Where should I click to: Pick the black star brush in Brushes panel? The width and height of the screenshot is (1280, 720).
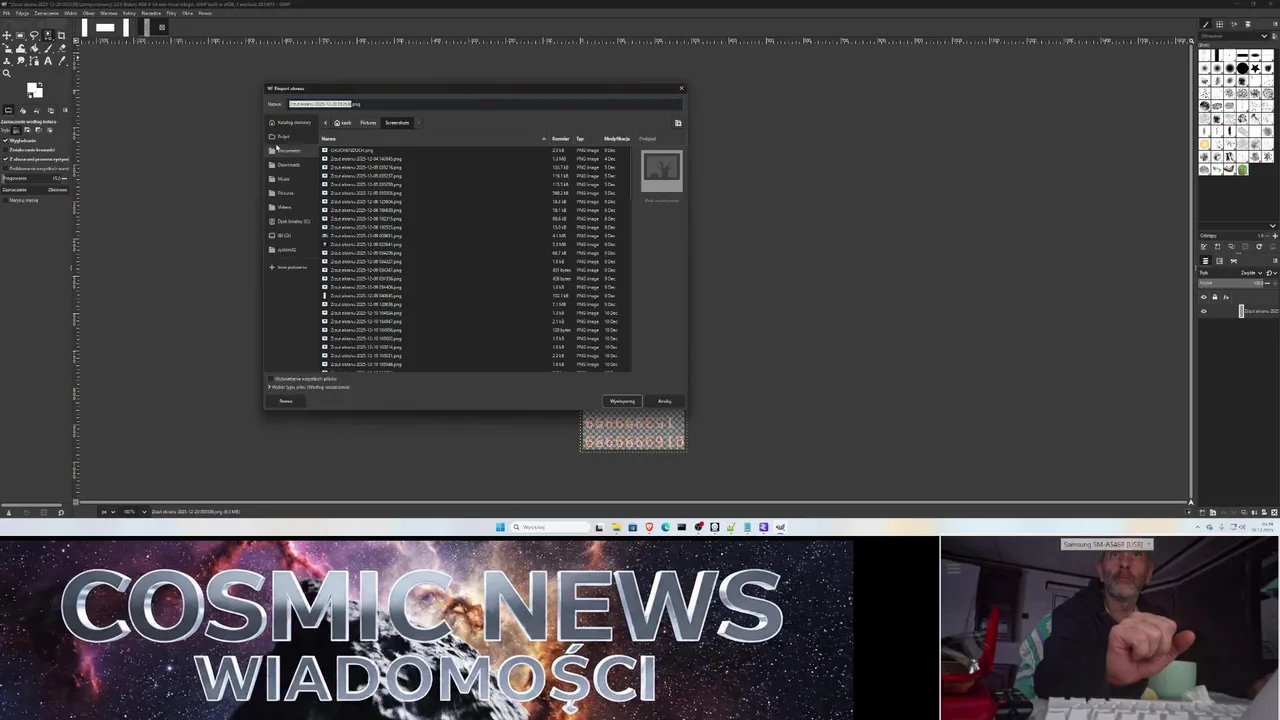[1255, 68]
